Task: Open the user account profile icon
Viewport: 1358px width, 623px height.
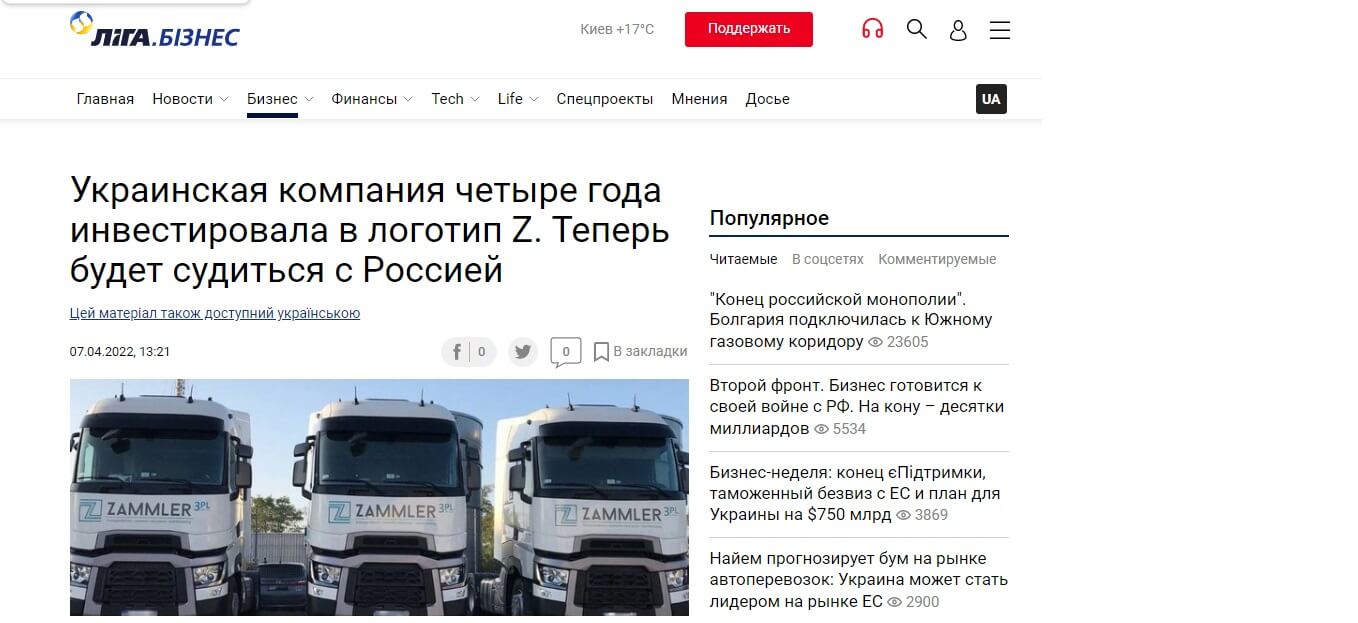Action: [x=958, y=30]
